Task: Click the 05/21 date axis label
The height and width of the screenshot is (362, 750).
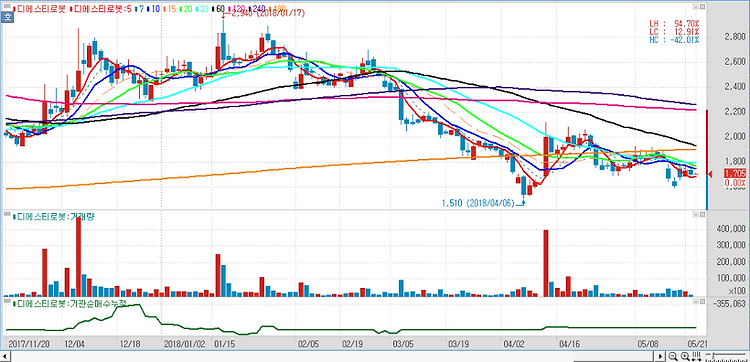Action: click(x=697, y=343)
